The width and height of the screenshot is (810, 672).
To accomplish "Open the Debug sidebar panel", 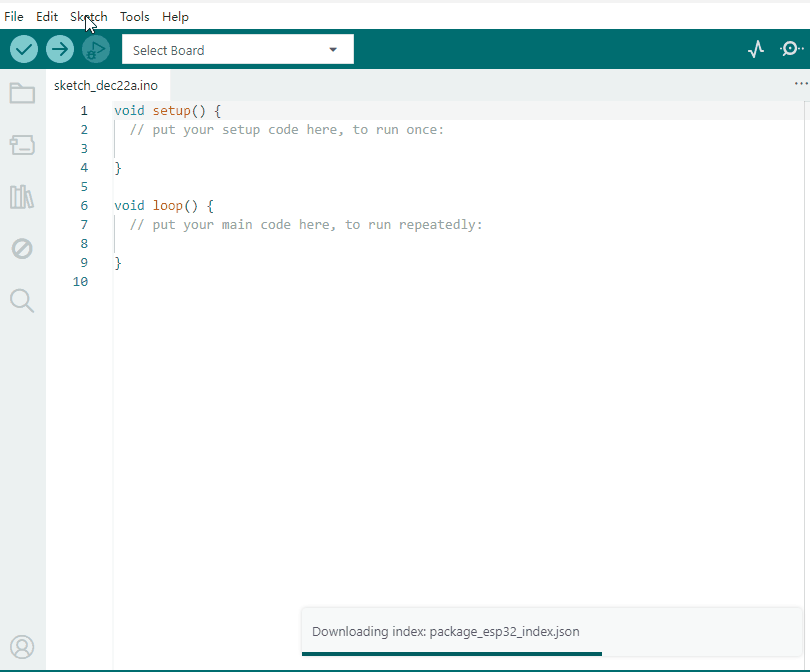I will coord(22,248).
